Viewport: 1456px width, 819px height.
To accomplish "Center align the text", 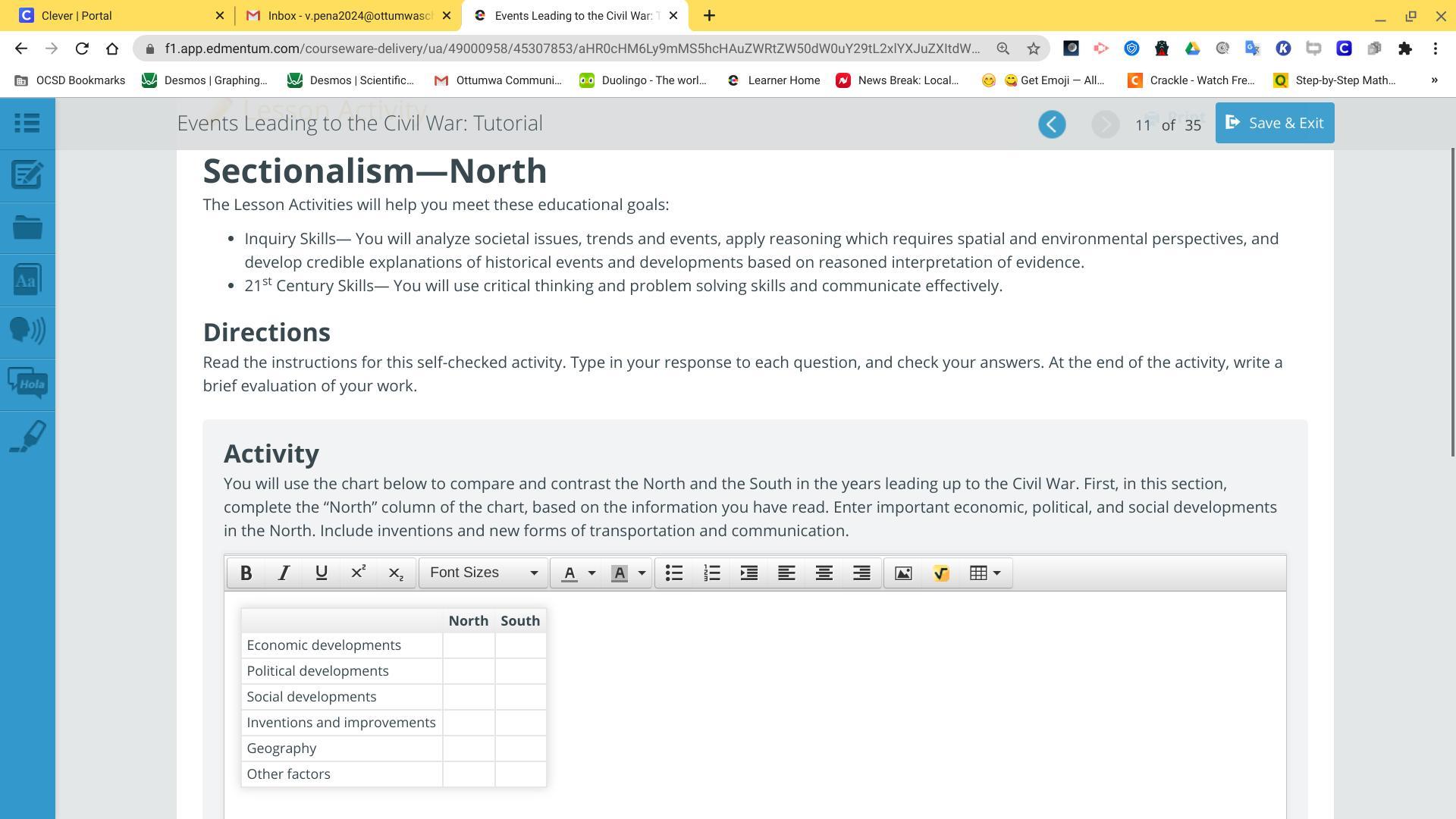I will point(824,573).
